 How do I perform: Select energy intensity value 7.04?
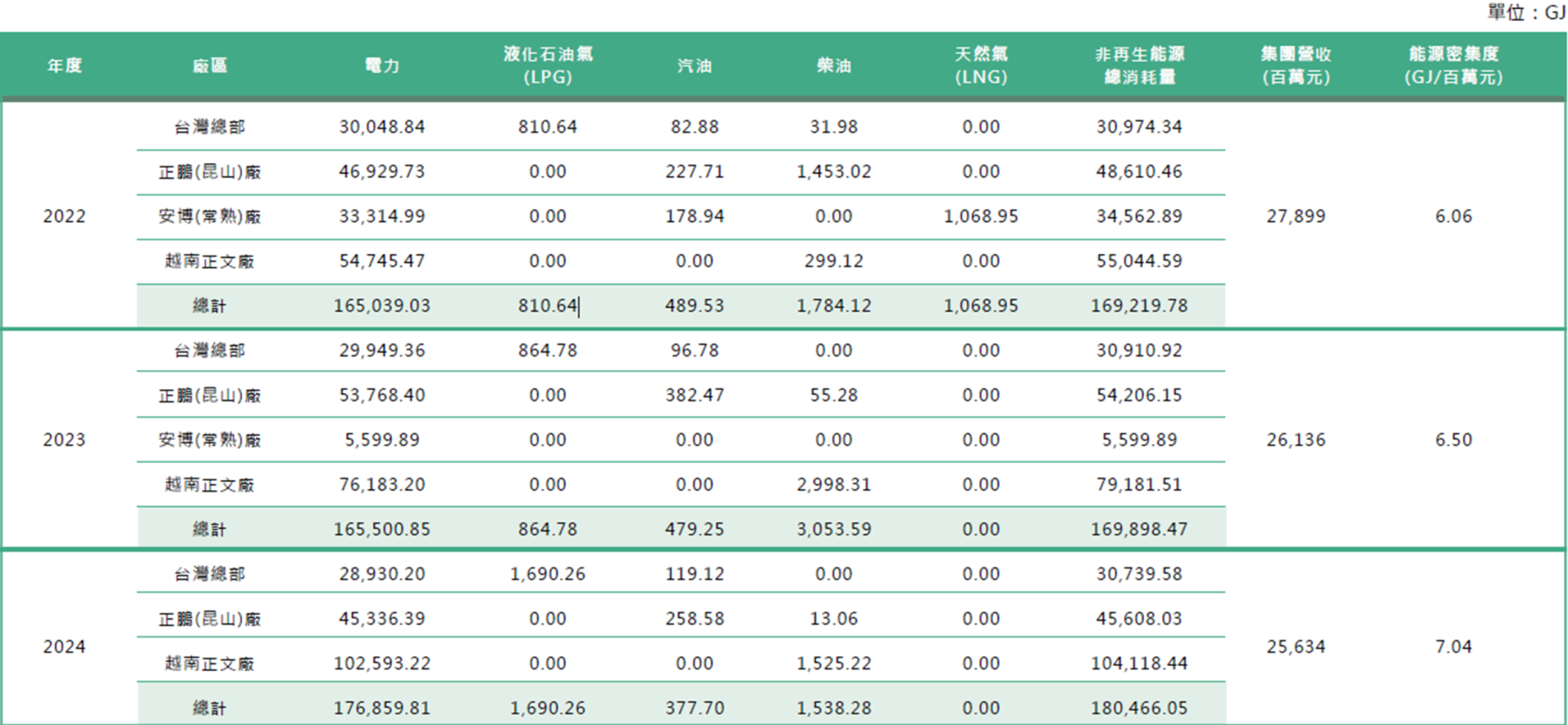(x=1454, y=647)
